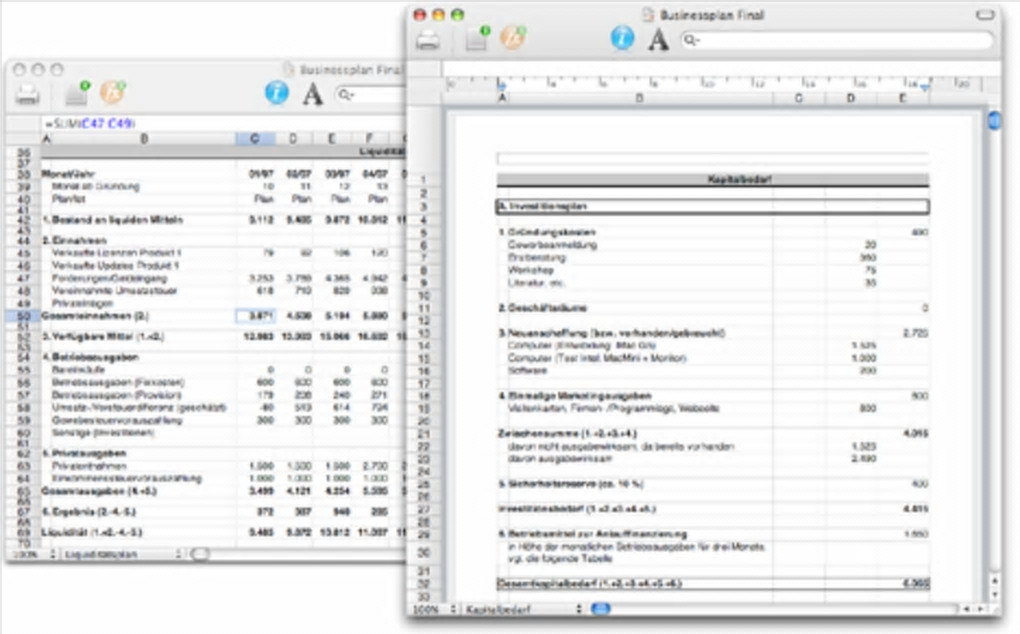
Task: Open the fx function icon in front window
Action: pos(513,38)
